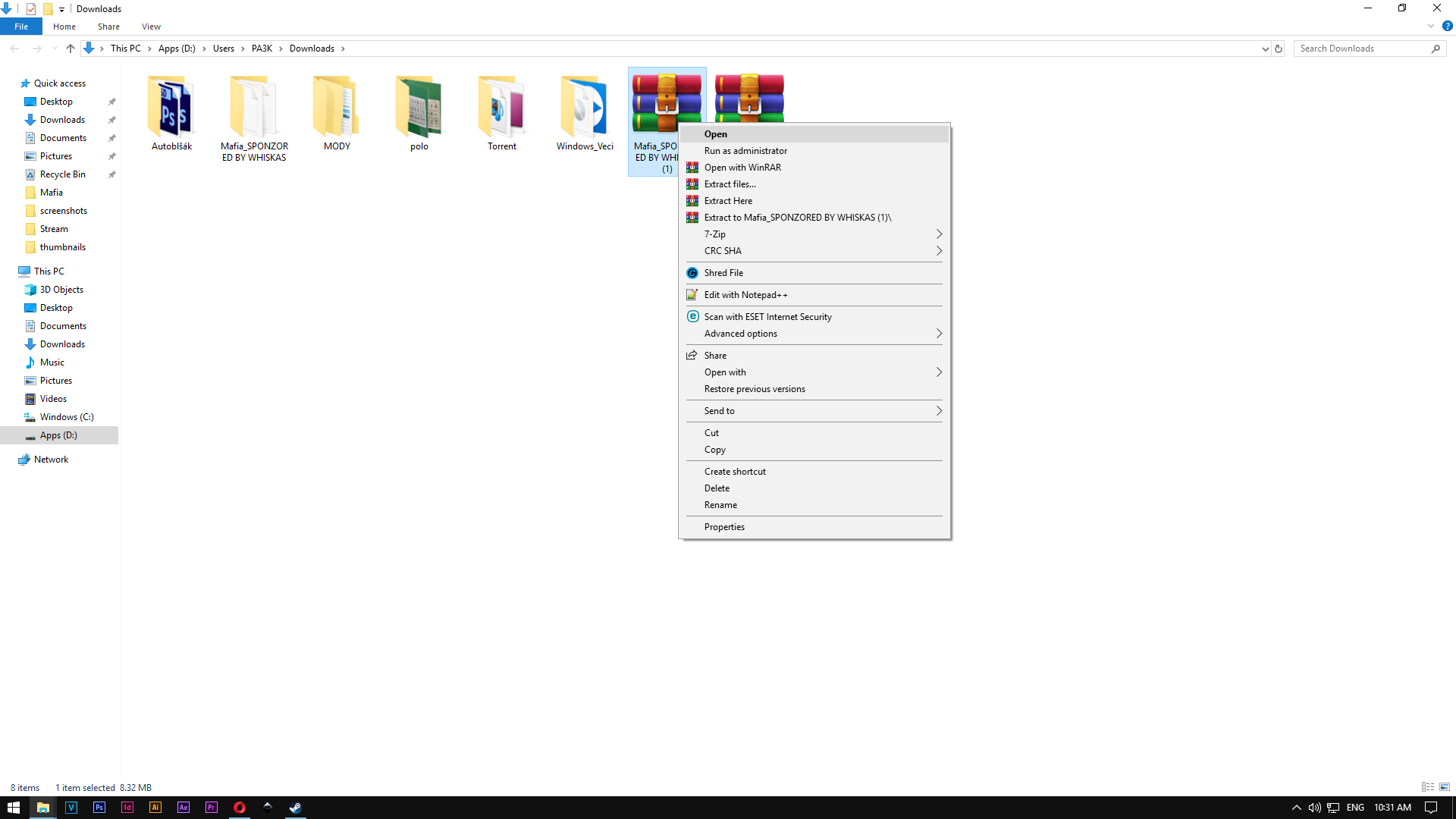Click PA3K in the breadcrumb path
Image resolution: width=1456 pixels, height=819 pixels.
tap(262, 49)
